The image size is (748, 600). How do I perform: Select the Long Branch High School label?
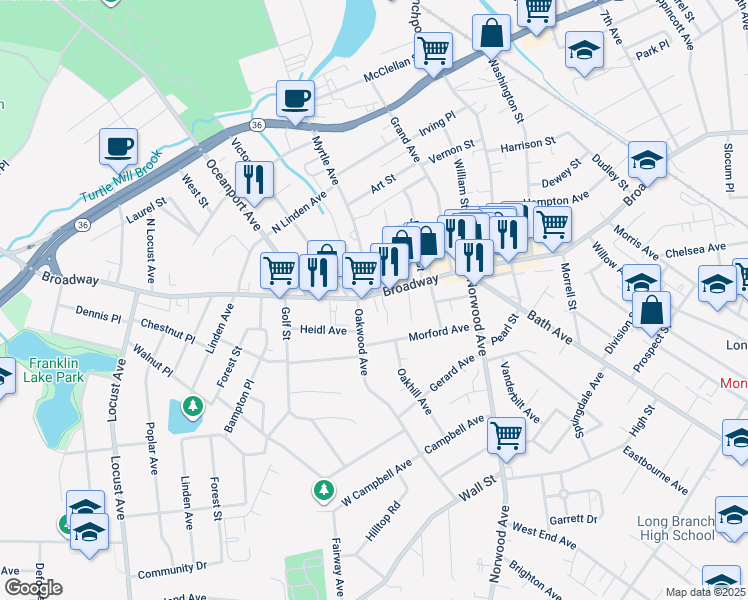(x=676, y=528)
